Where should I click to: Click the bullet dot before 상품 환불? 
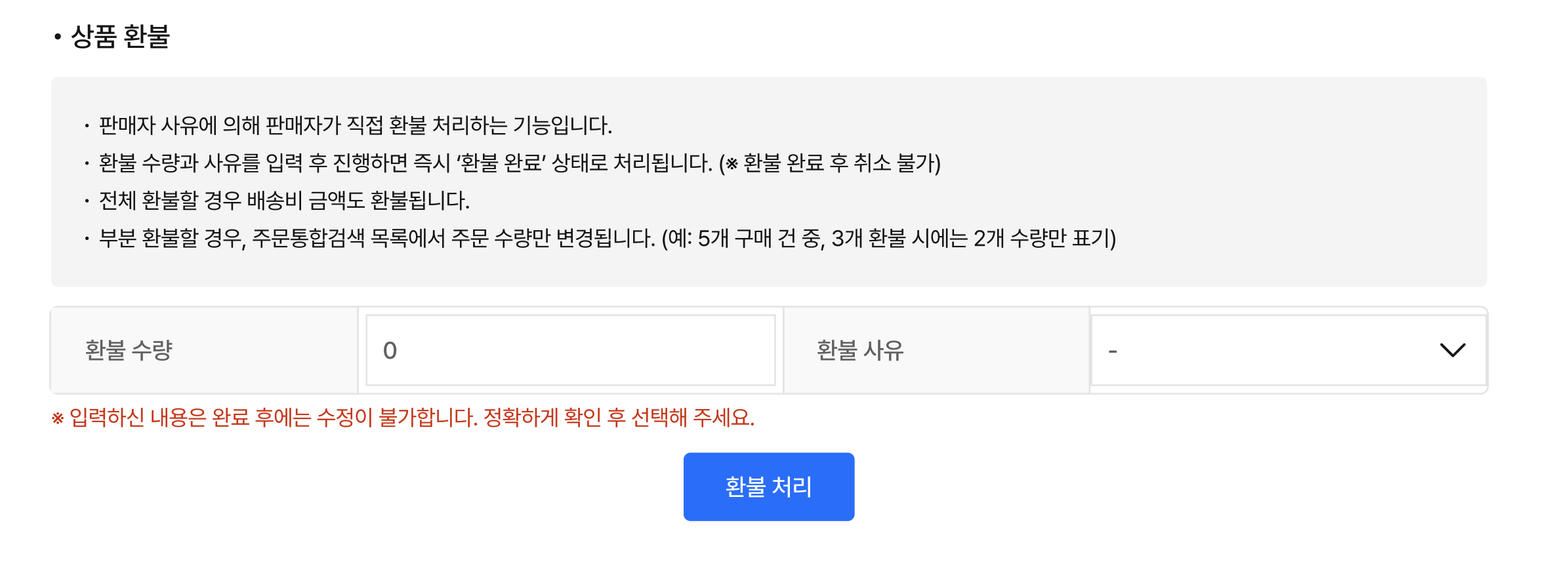click(58, 37)
